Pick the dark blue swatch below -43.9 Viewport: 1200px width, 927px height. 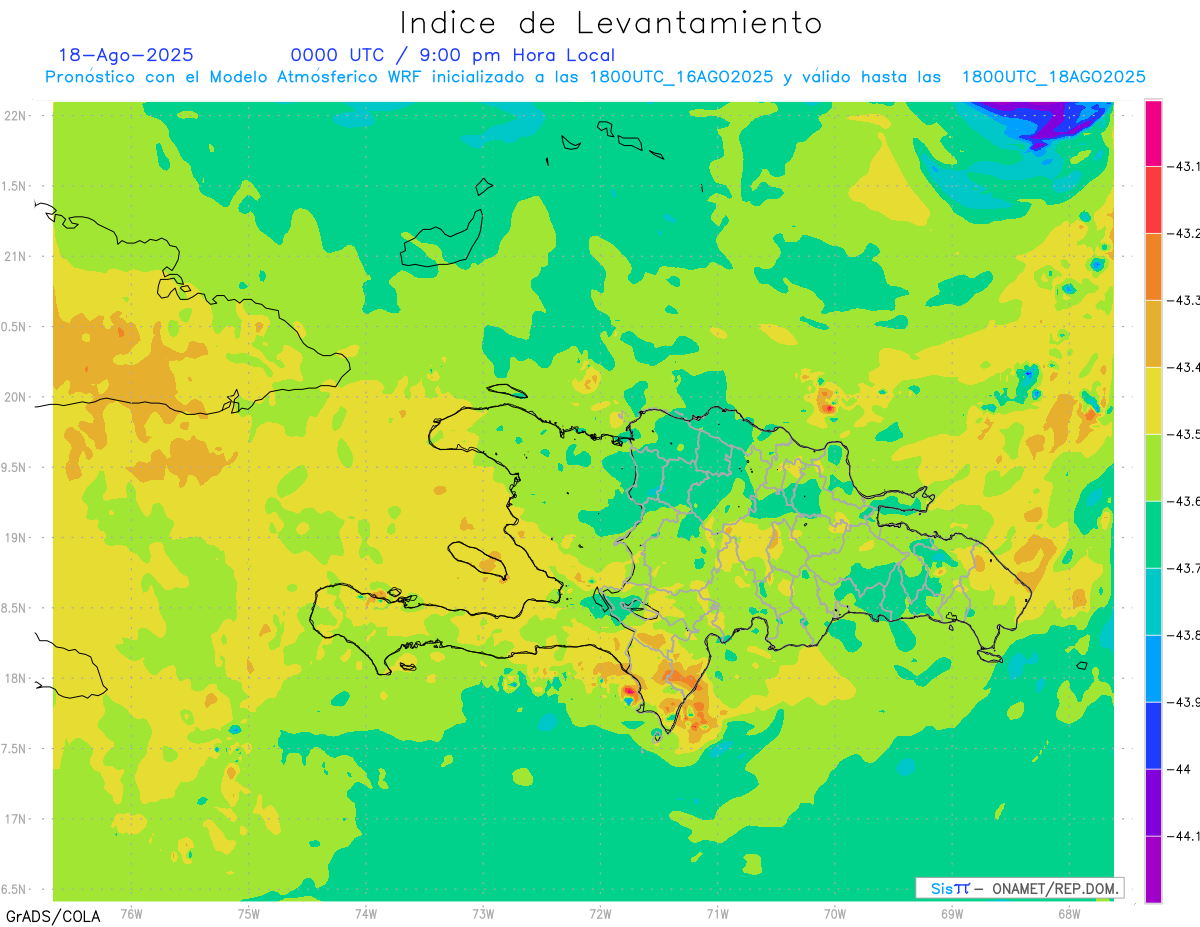coord(1153,735)
